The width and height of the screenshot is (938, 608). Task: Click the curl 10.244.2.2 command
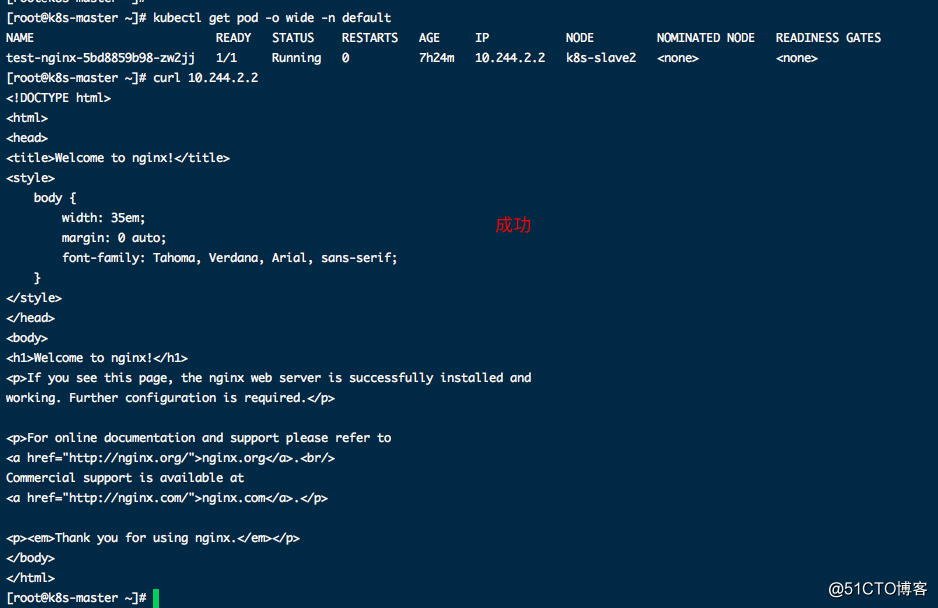[205, 78]
